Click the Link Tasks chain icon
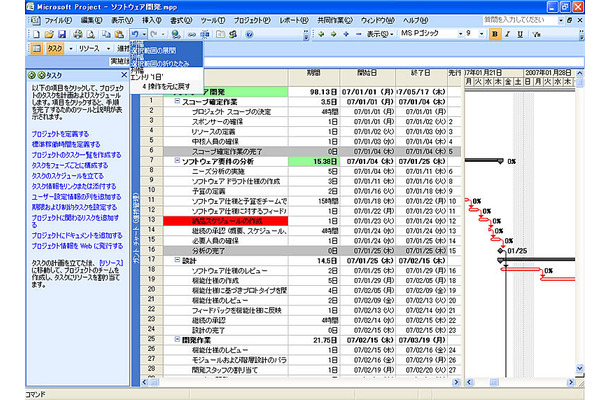This screenshot has width=610, height=400. 192,34
